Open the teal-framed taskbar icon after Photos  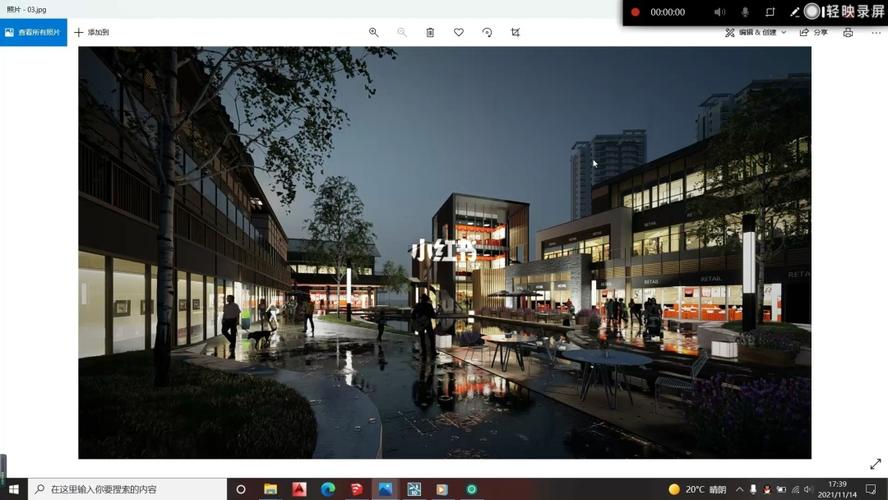pyautogui.click(x=414, y=489)
